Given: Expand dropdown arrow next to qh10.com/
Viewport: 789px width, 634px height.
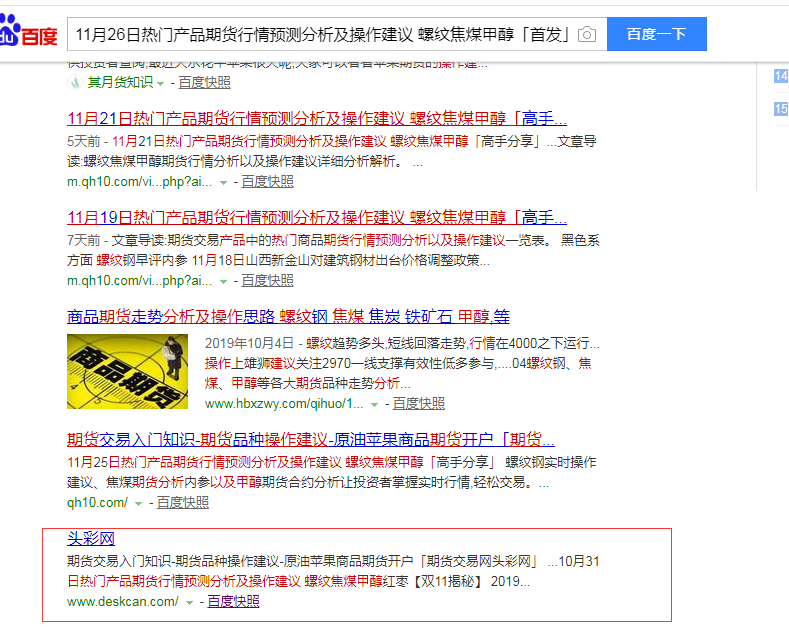Looking at the screenshot, I should (138, 504).
